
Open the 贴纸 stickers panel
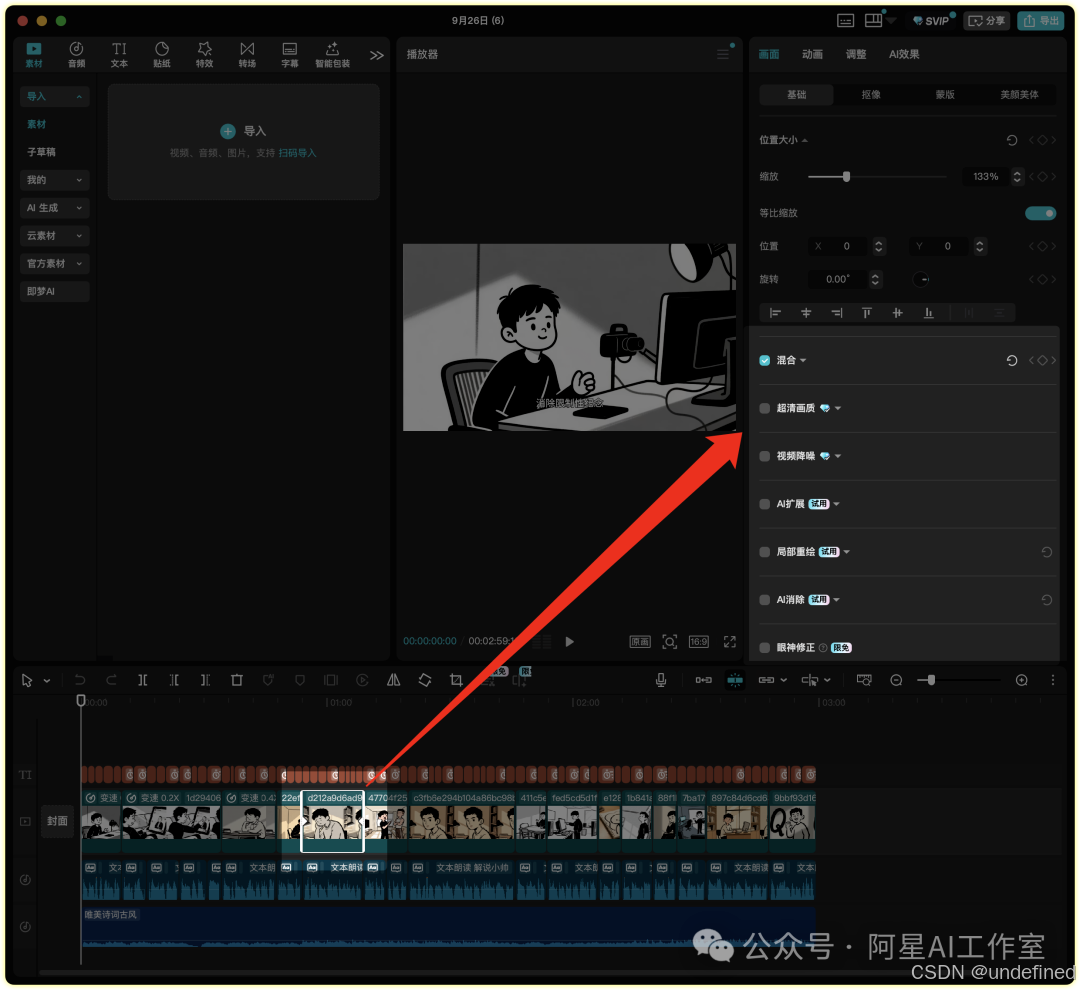point(162,54)
